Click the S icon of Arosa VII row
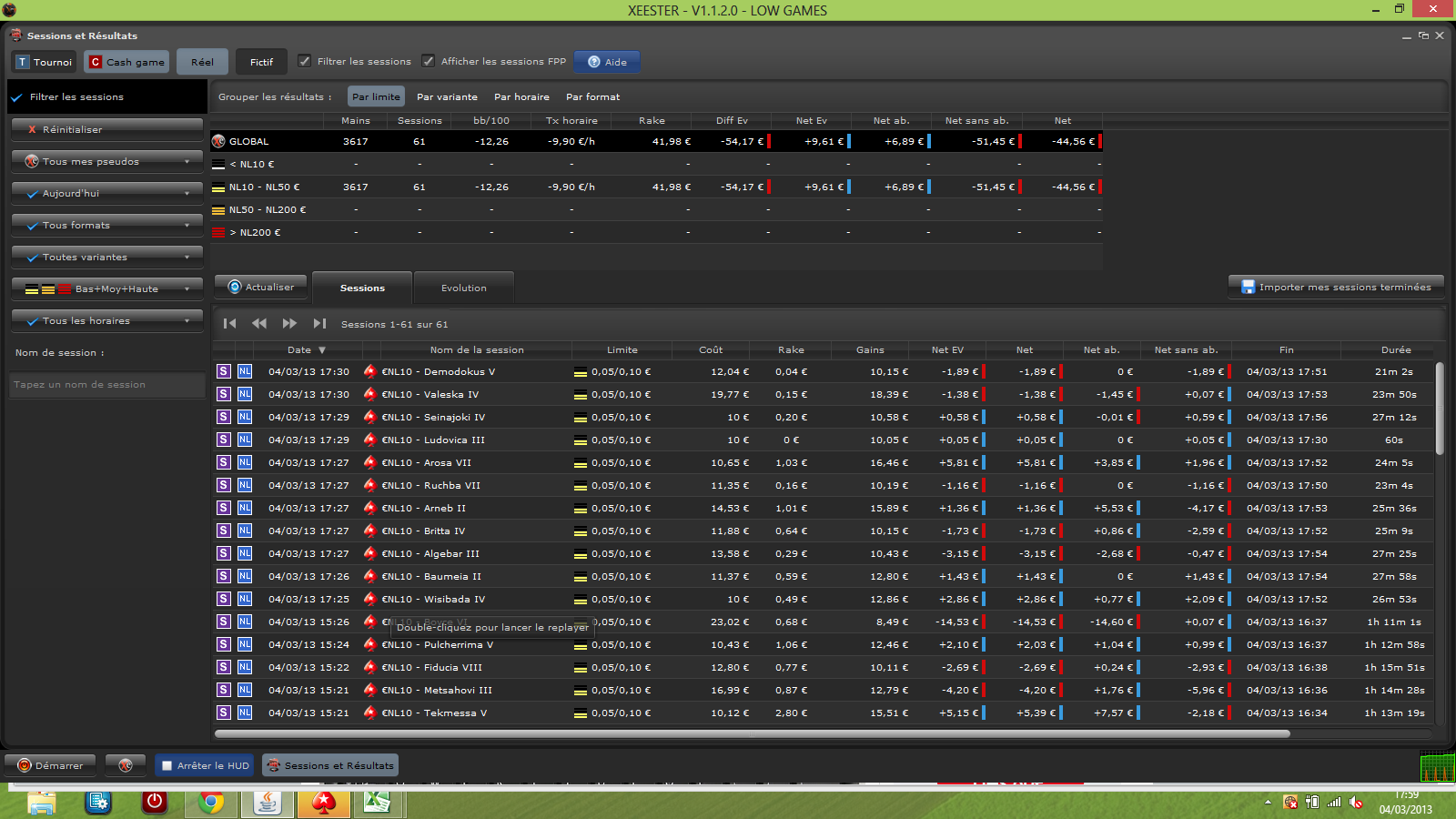The height and width of the screenshot is (819, 1456). coord(224,462)
